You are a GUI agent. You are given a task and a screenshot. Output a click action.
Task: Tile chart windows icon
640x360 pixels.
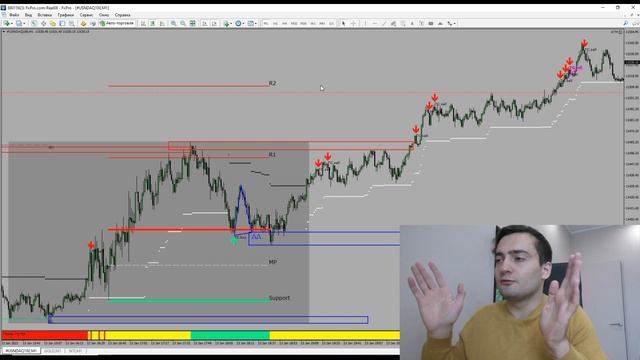193,24
